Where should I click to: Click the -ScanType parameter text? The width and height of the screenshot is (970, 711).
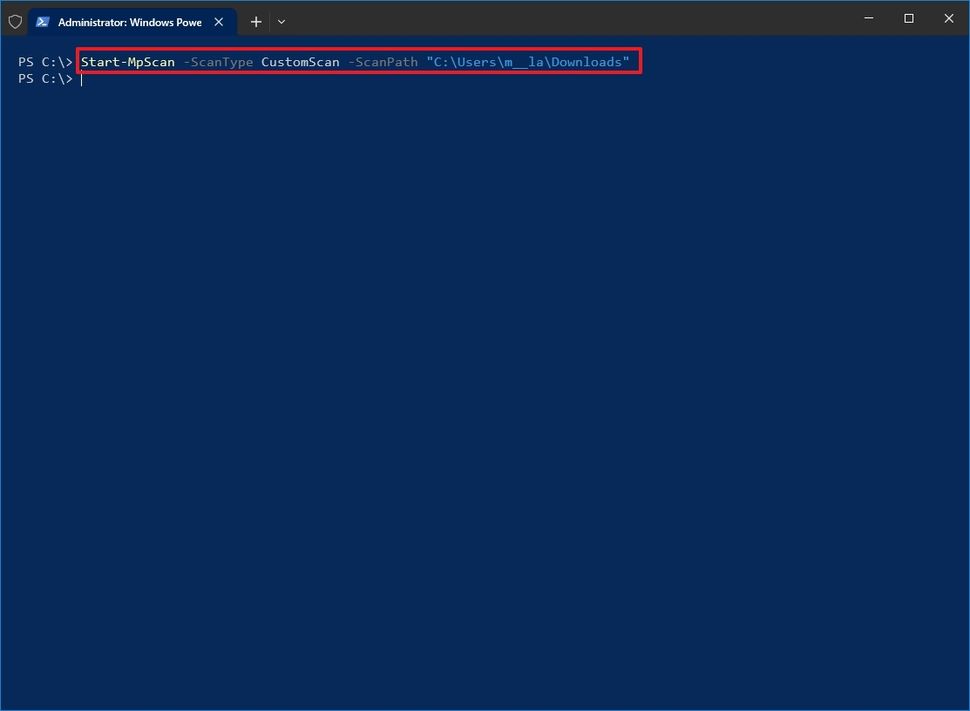tap(219, 61)
